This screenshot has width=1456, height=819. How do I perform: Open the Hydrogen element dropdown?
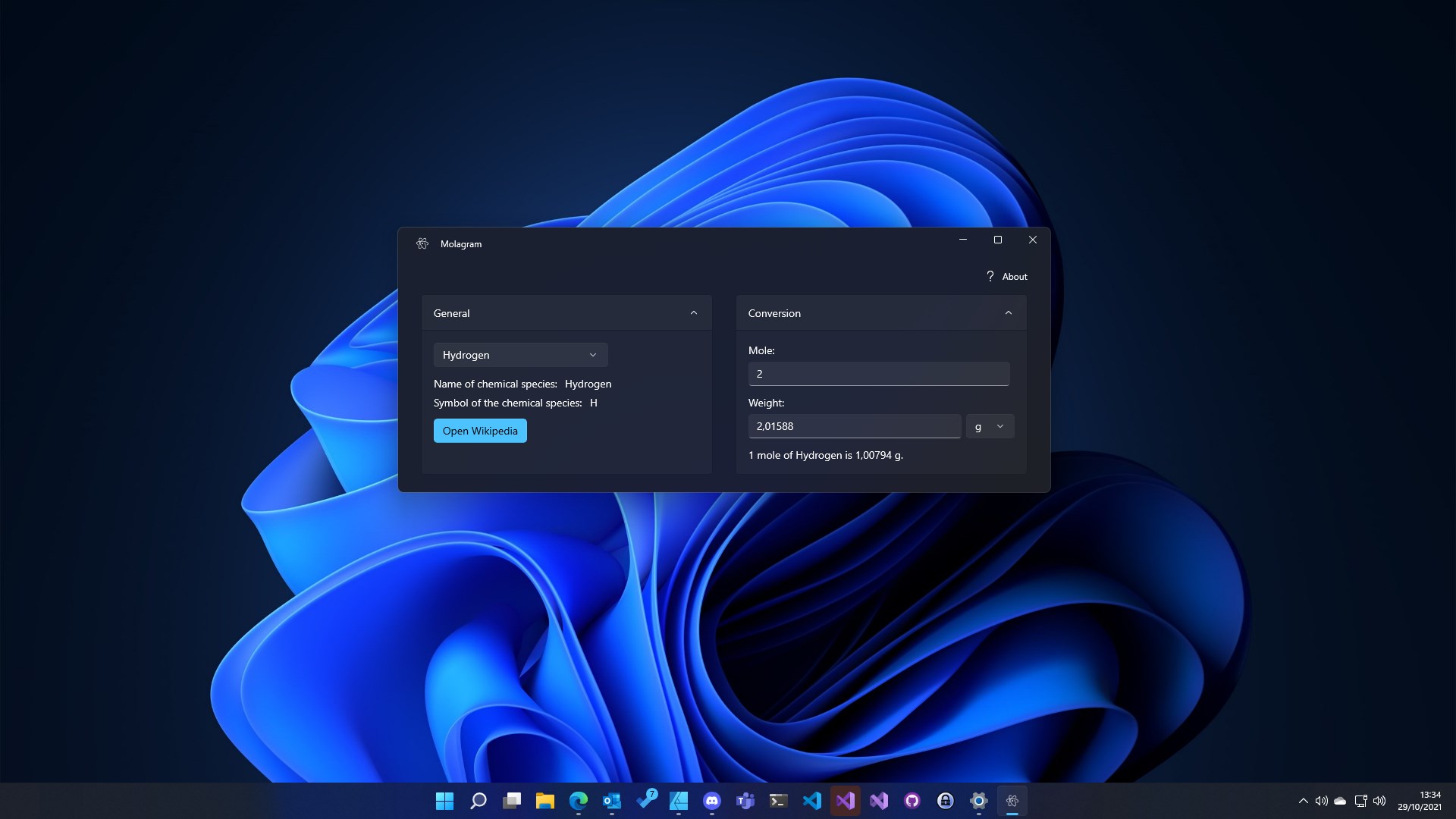click(520, 355)
